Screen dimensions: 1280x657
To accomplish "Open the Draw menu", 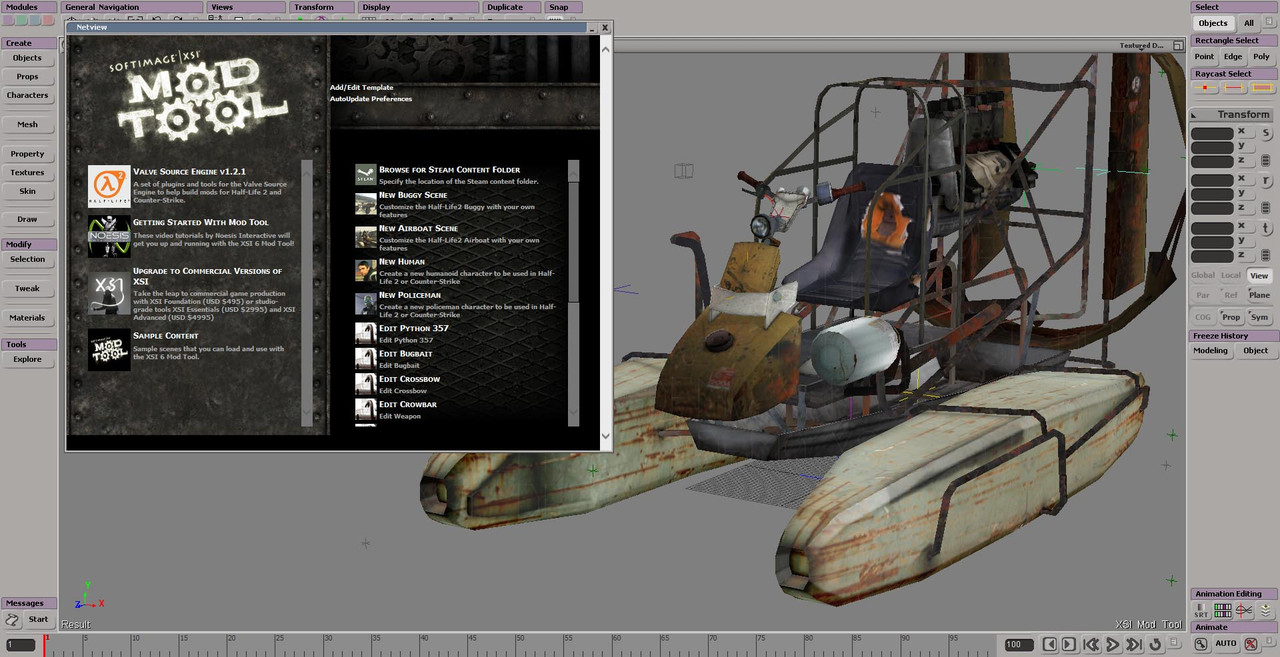I will point(28,220).
